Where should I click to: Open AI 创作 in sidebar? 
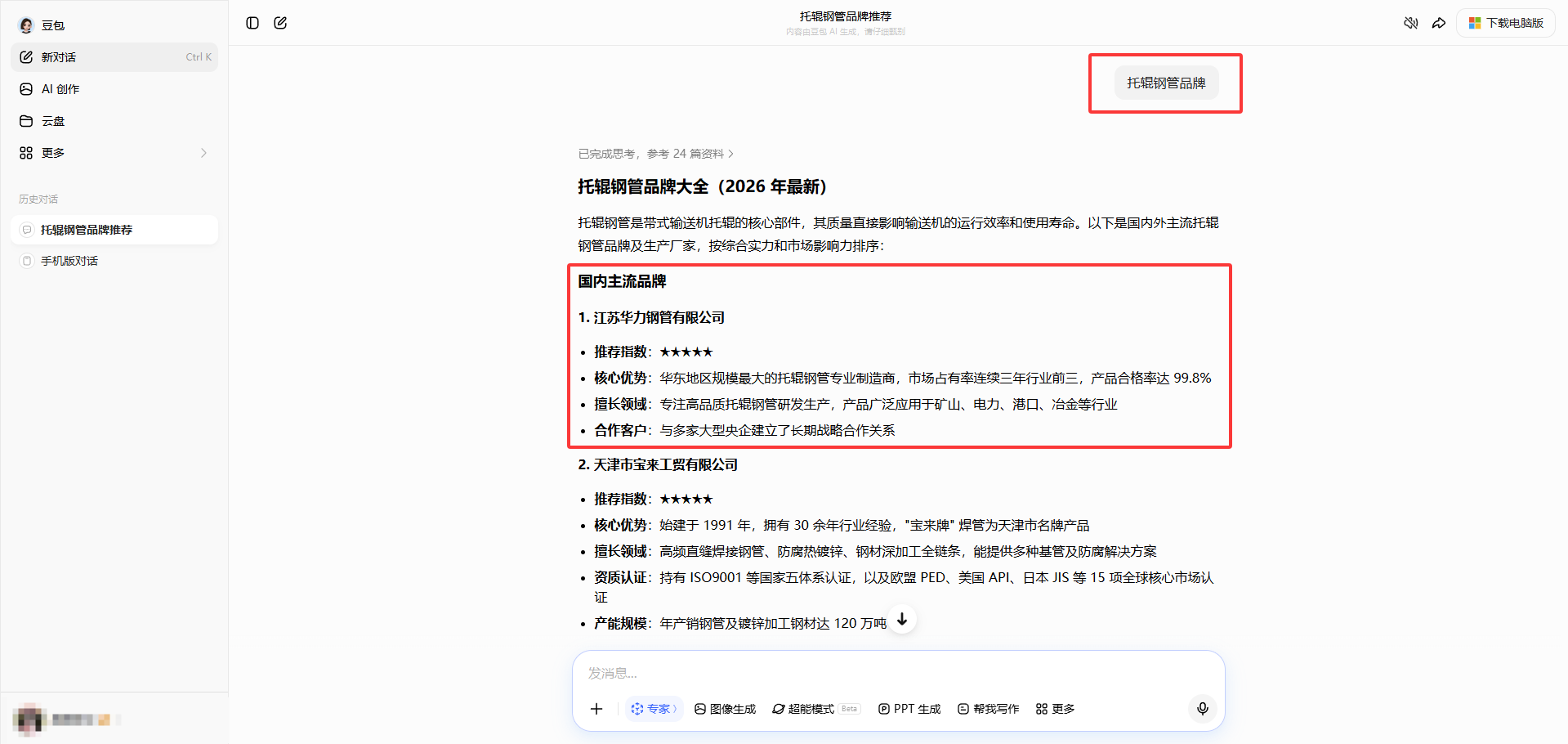click(114, 89)
